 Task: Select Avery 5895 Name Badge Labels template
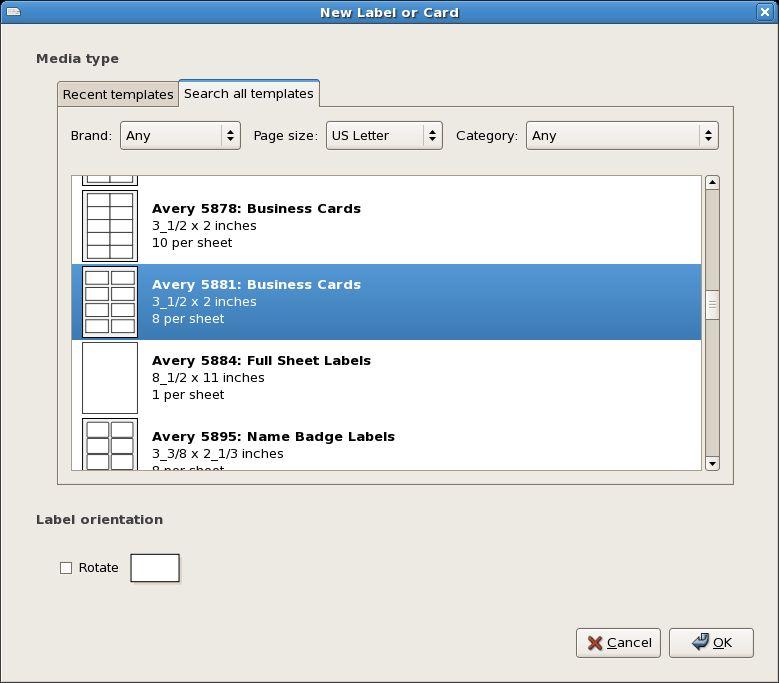click(387, 443)
